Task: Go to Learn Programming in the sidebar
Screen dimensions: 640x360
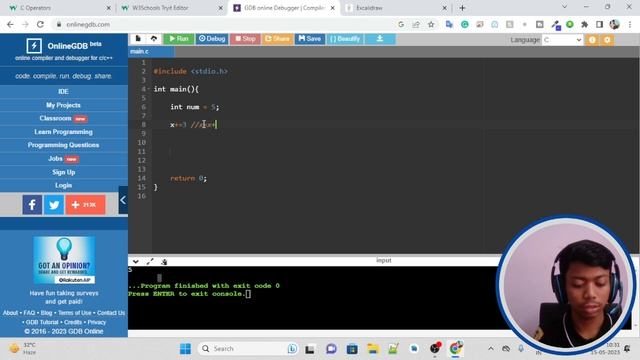Action: coord(63,132)
